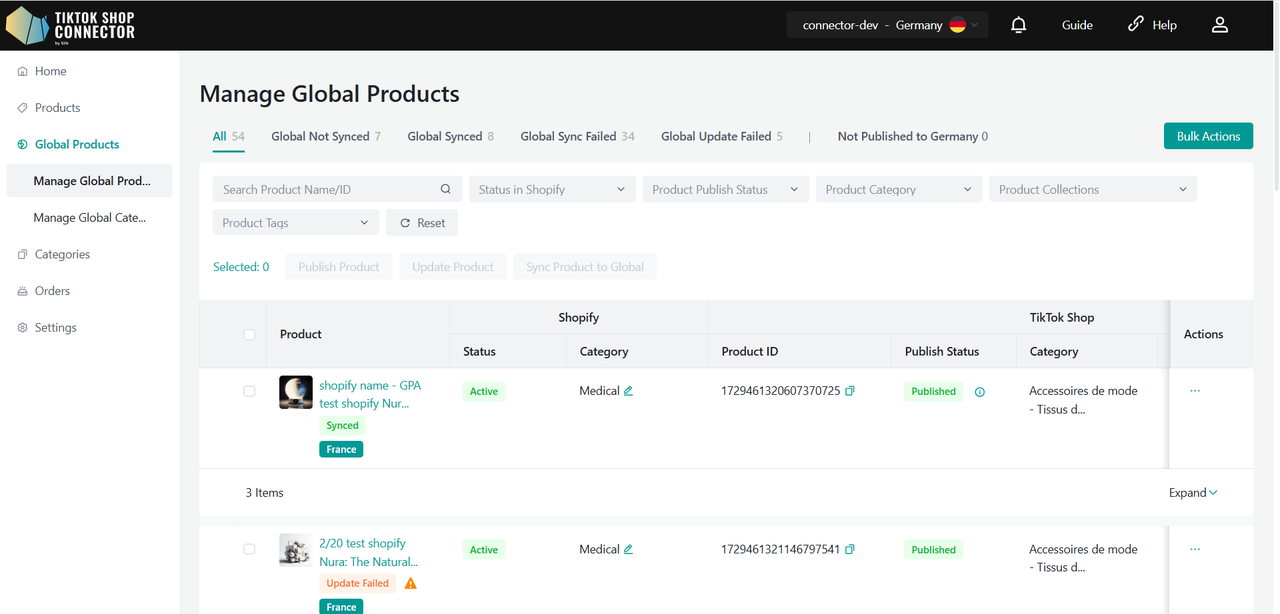Open Categories in the sidebar
The width and height of the screenshot is (1280, 614).
tap(62, 254)
